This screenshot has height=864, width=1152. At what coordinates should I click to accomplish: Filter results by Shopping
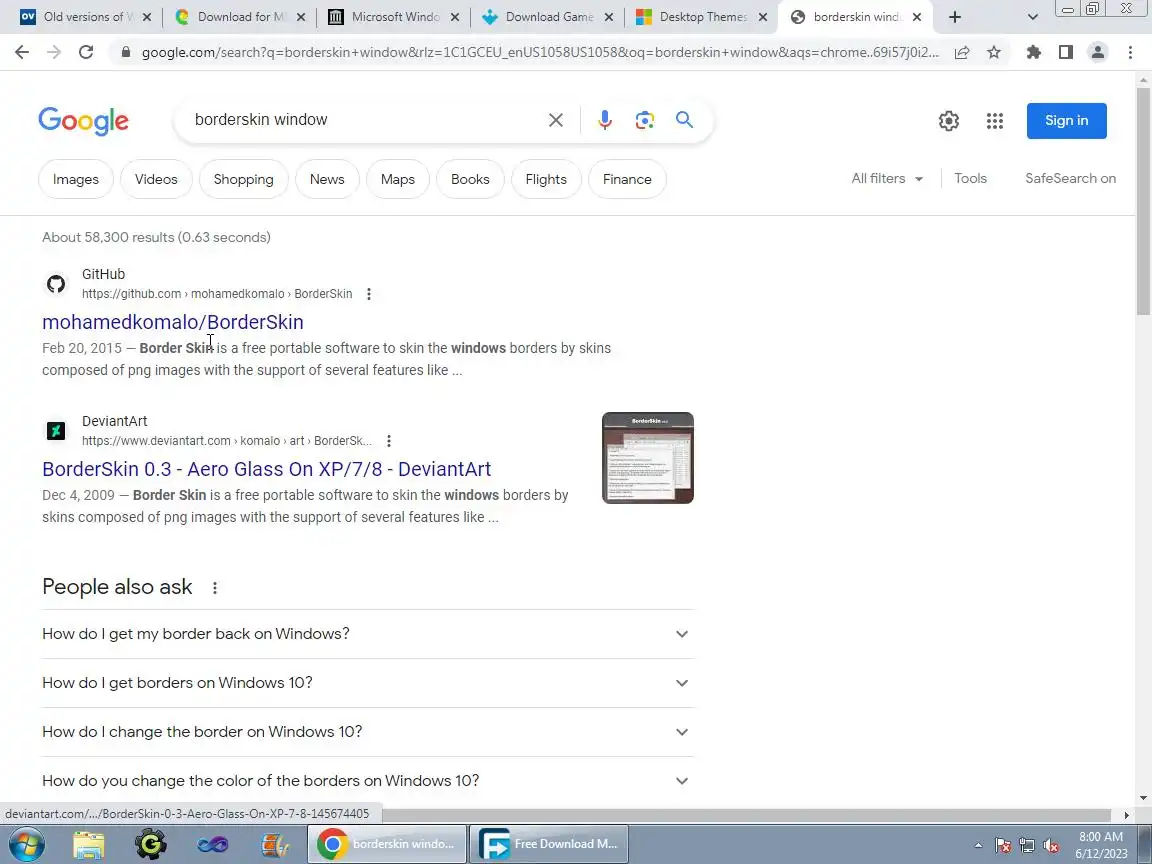[x=243, y=179]
